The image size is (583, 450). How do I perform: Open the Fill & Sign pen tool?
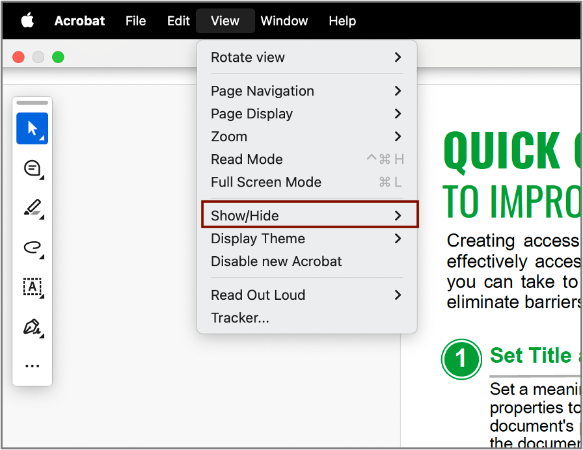pos(33,328)
